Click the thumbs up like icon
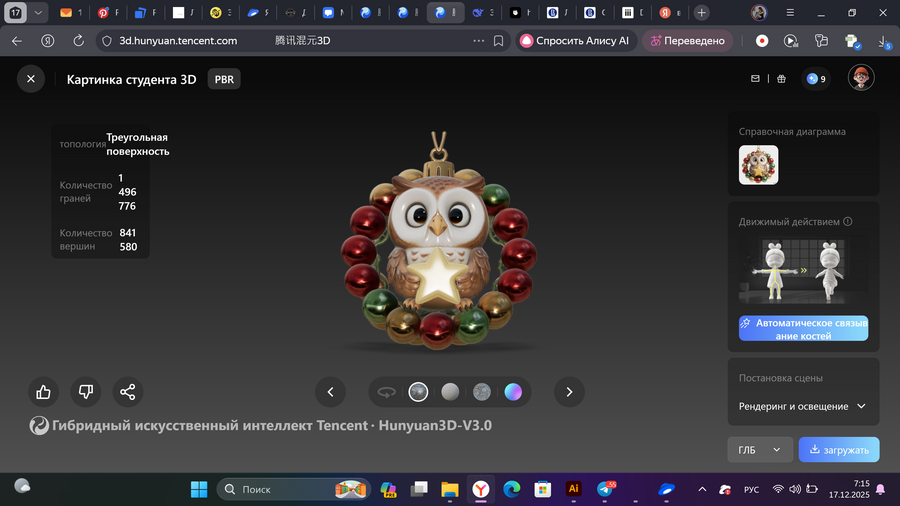 [44, 392]
